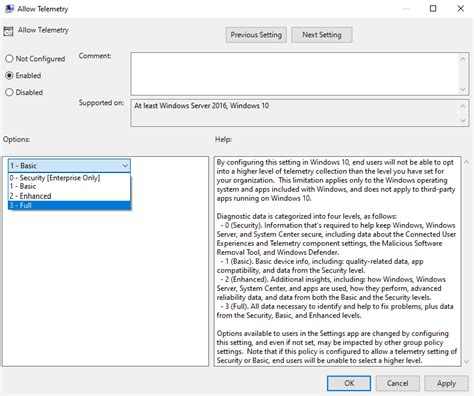Select the Not Configured radio button

click(x=9, y=59)
